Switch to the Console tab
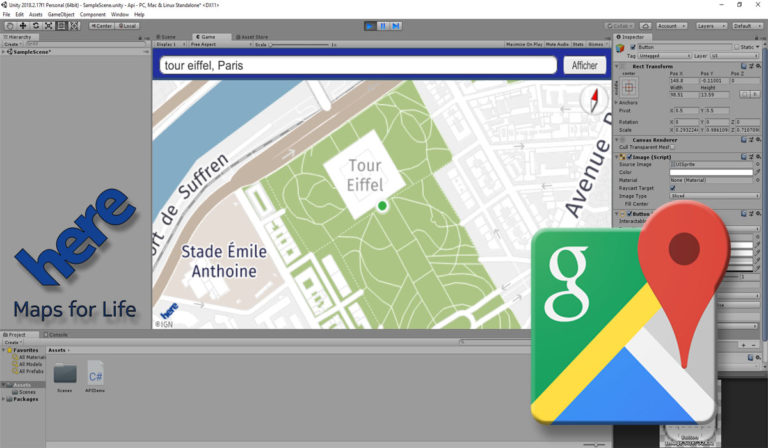 pyautogui.click(x=56, y=335)
